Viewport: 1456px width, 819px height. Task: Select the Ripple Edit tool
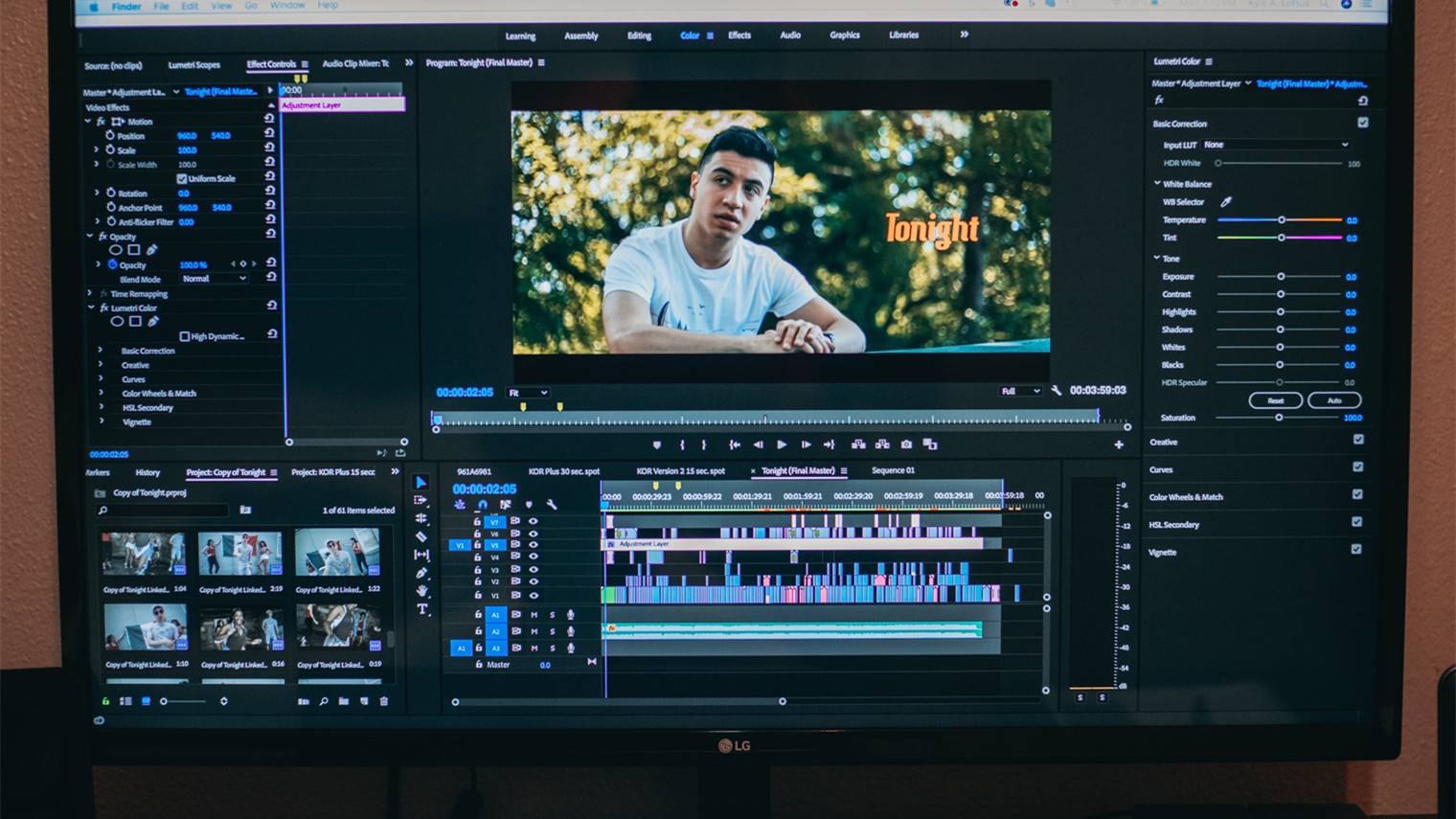[x=421, y=518]
